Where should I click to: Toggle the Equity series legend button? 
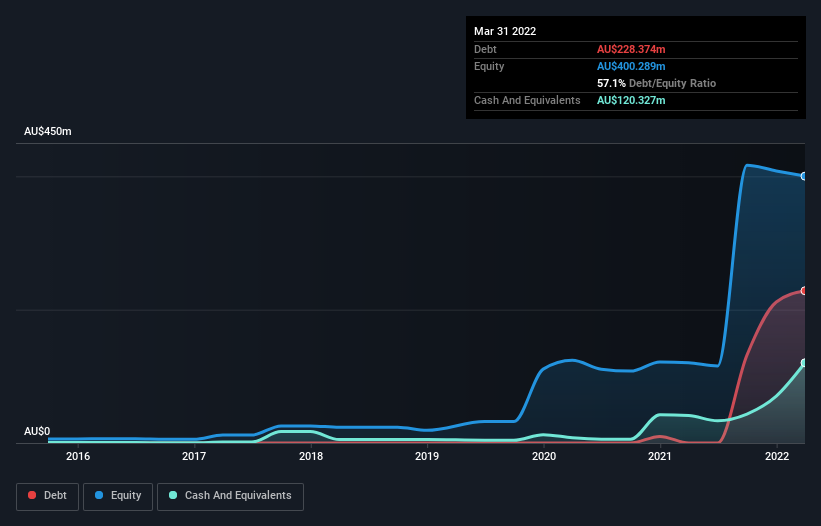pyautogui.click(x=118, y=496)
